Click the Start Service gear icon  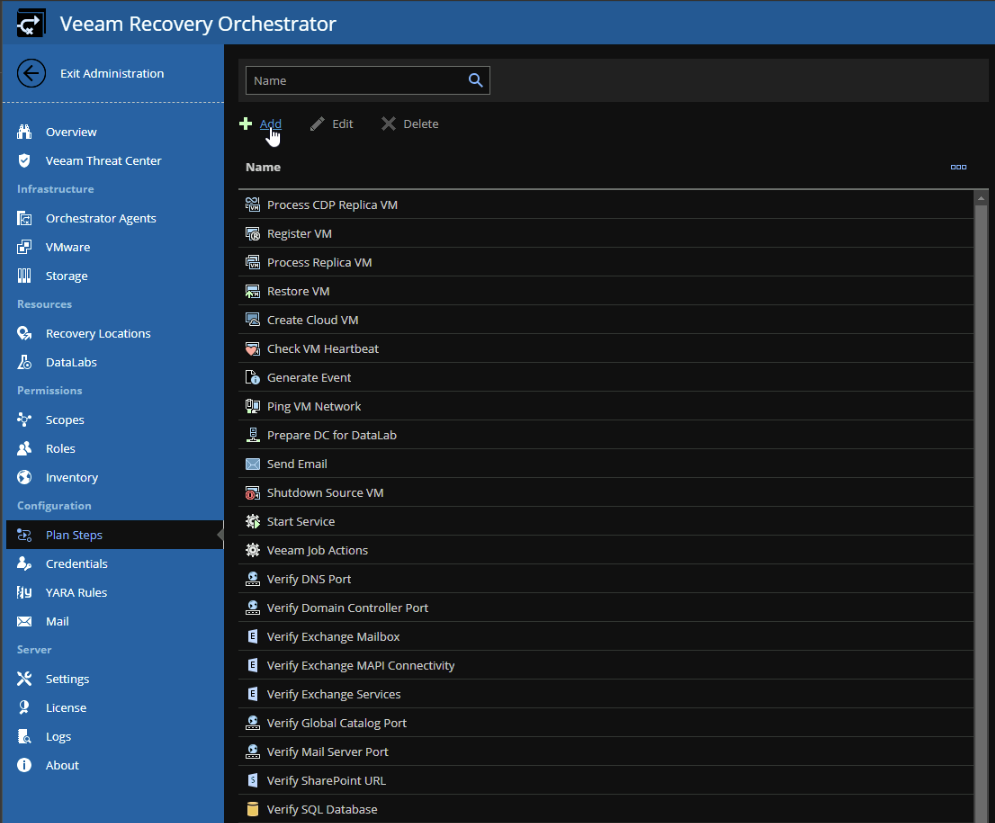pyautogui.click(x=253, y=522)
